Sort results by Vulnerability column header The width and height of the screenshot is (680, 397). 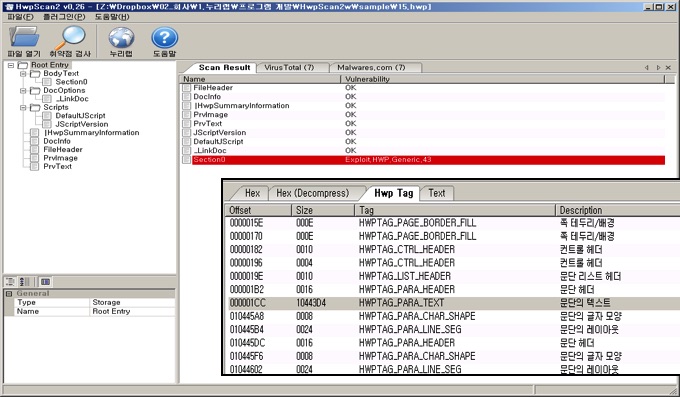point(503,79)
